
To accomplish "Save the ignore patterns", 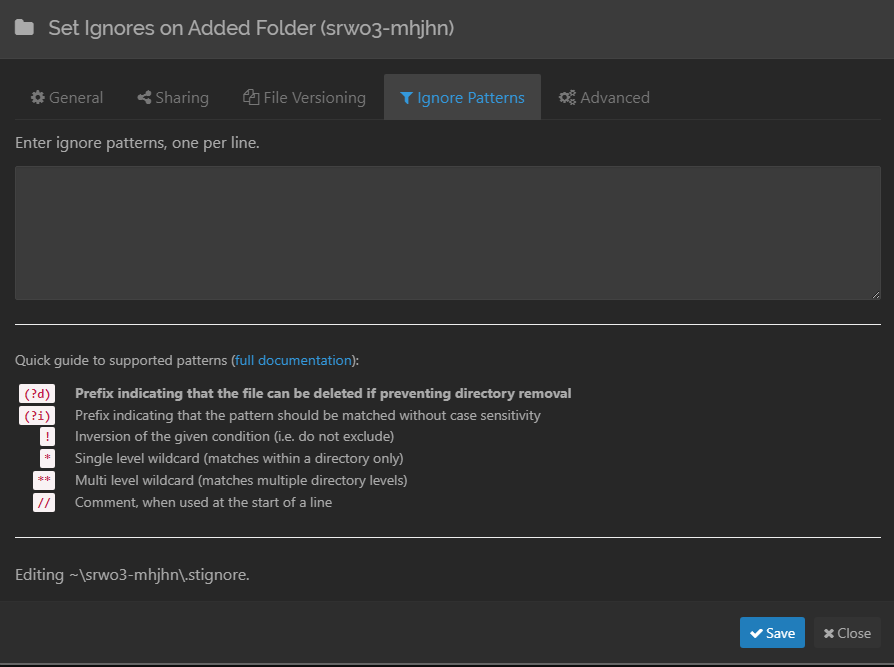I will (772, 633).
